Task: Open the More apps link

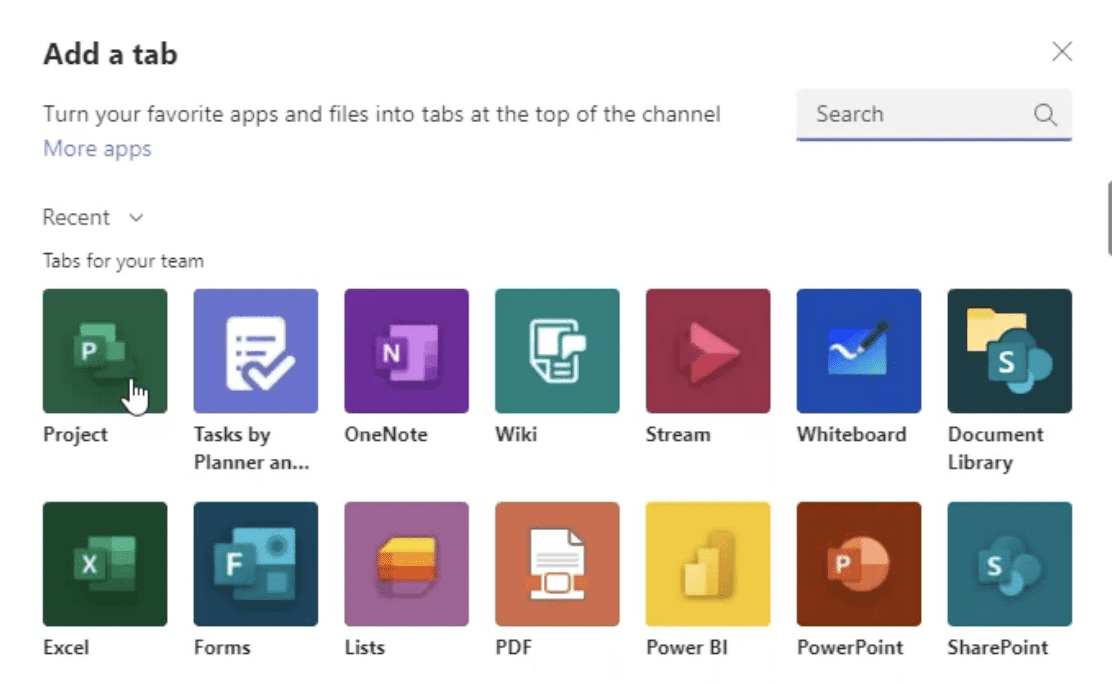Action: click(x=97, y=148)
